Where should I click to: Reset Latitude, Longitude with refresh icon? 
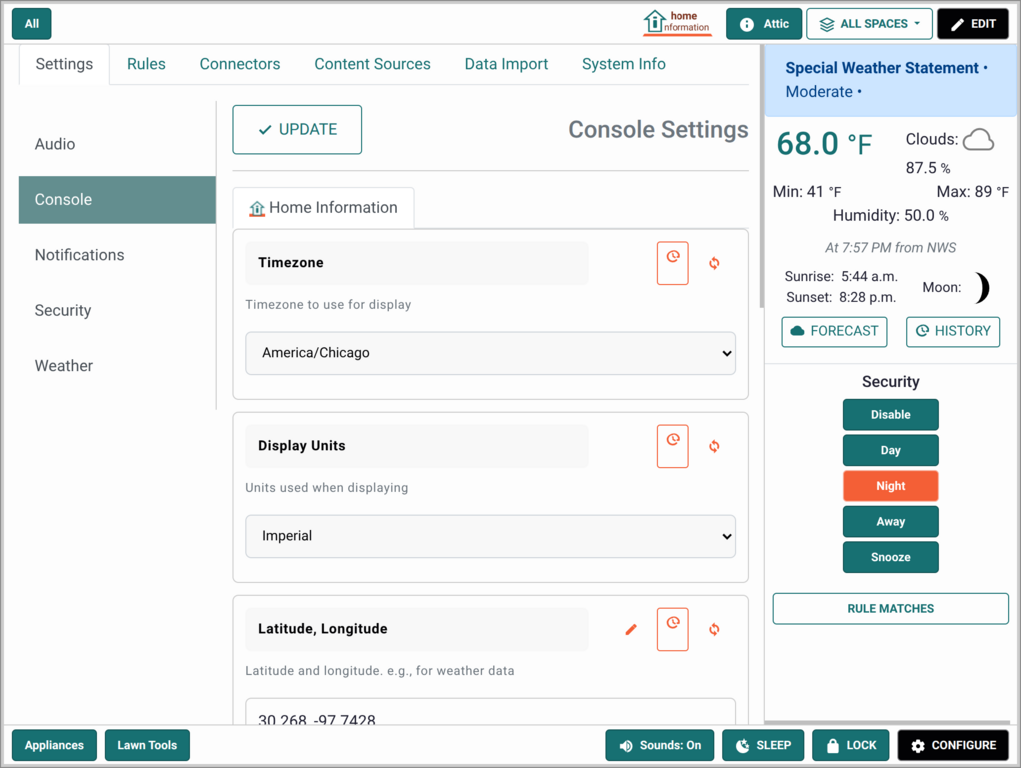click(714, 629)
